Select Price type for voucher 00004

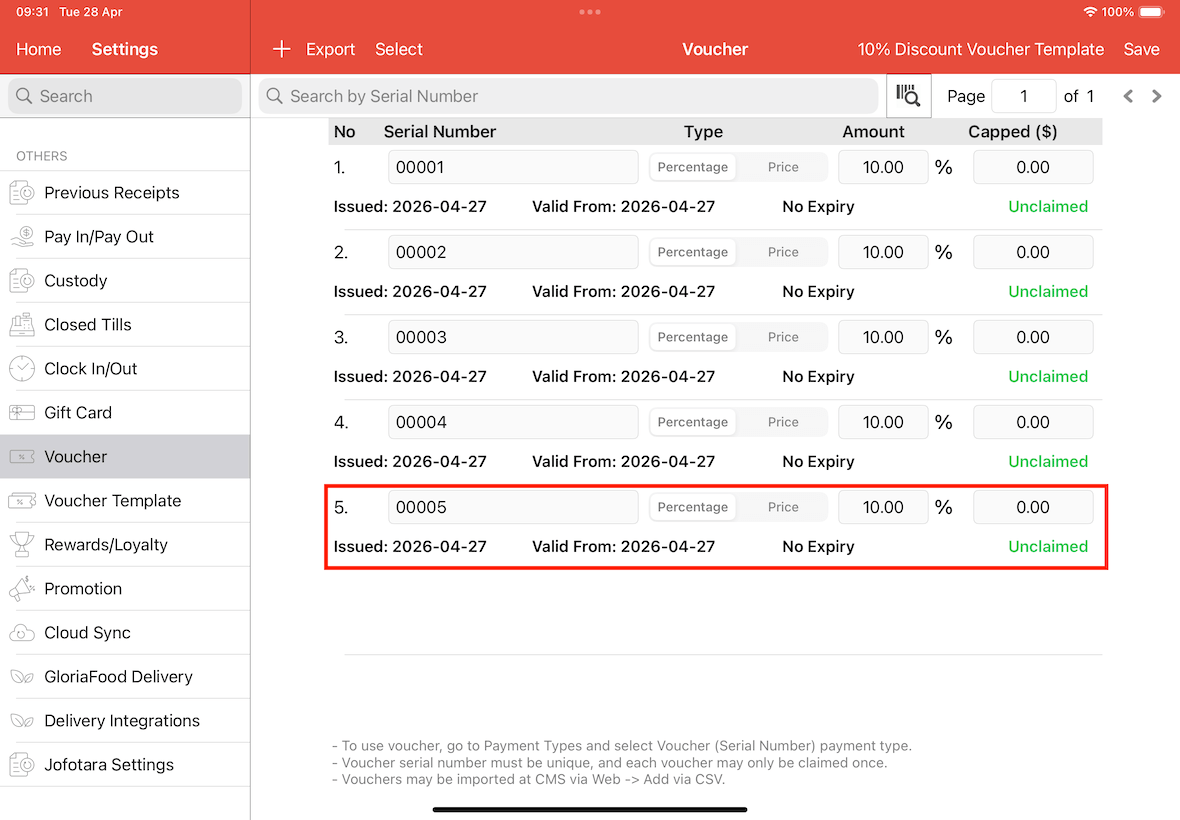[783, 422]
